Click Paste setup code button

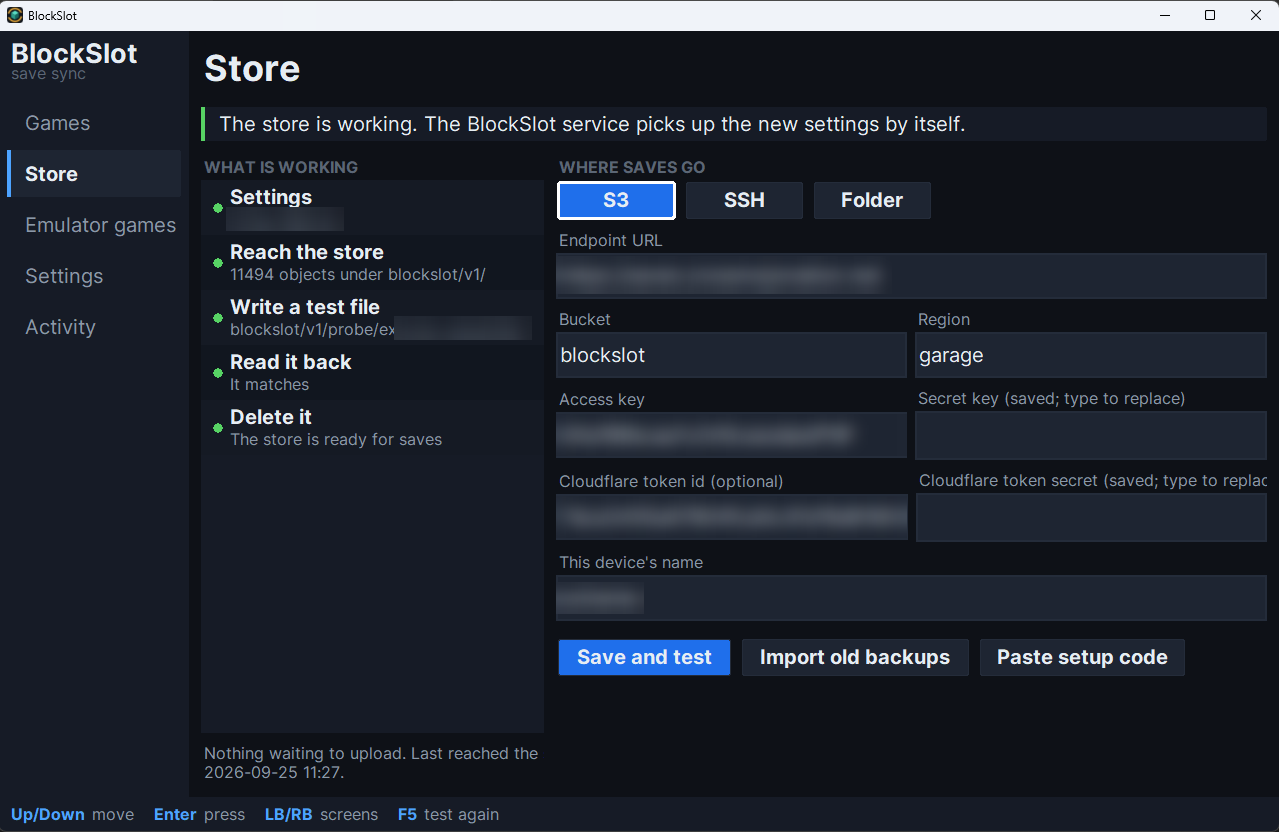coord(1082,658)
